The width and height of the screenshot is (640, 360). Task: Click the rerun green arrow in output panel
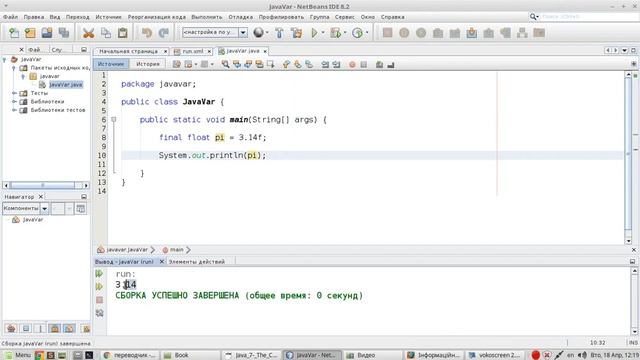[99, 273]
